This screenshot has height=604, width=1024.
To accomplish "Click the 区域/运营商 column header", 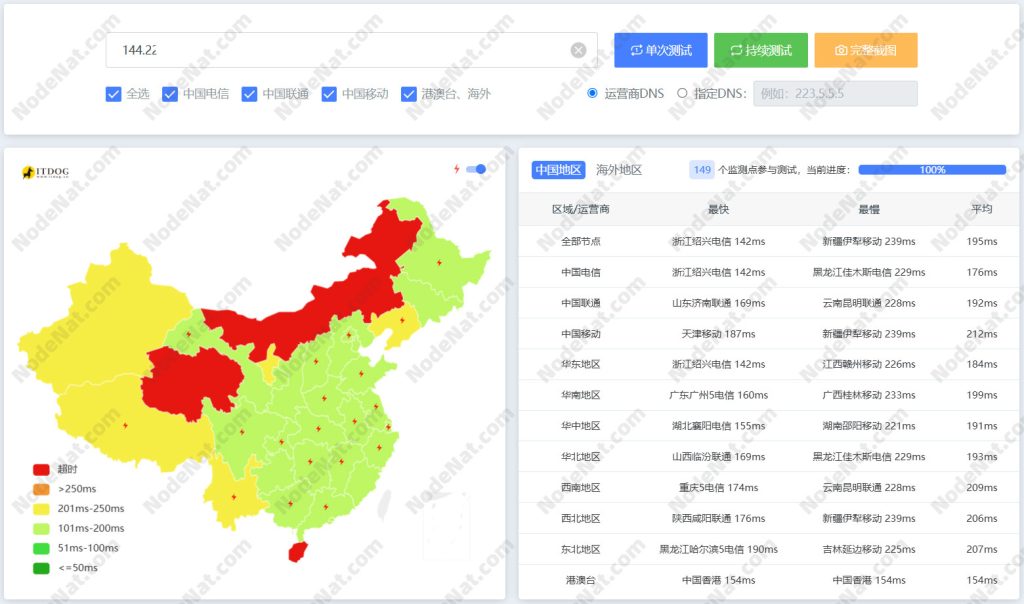I will 581,209.
